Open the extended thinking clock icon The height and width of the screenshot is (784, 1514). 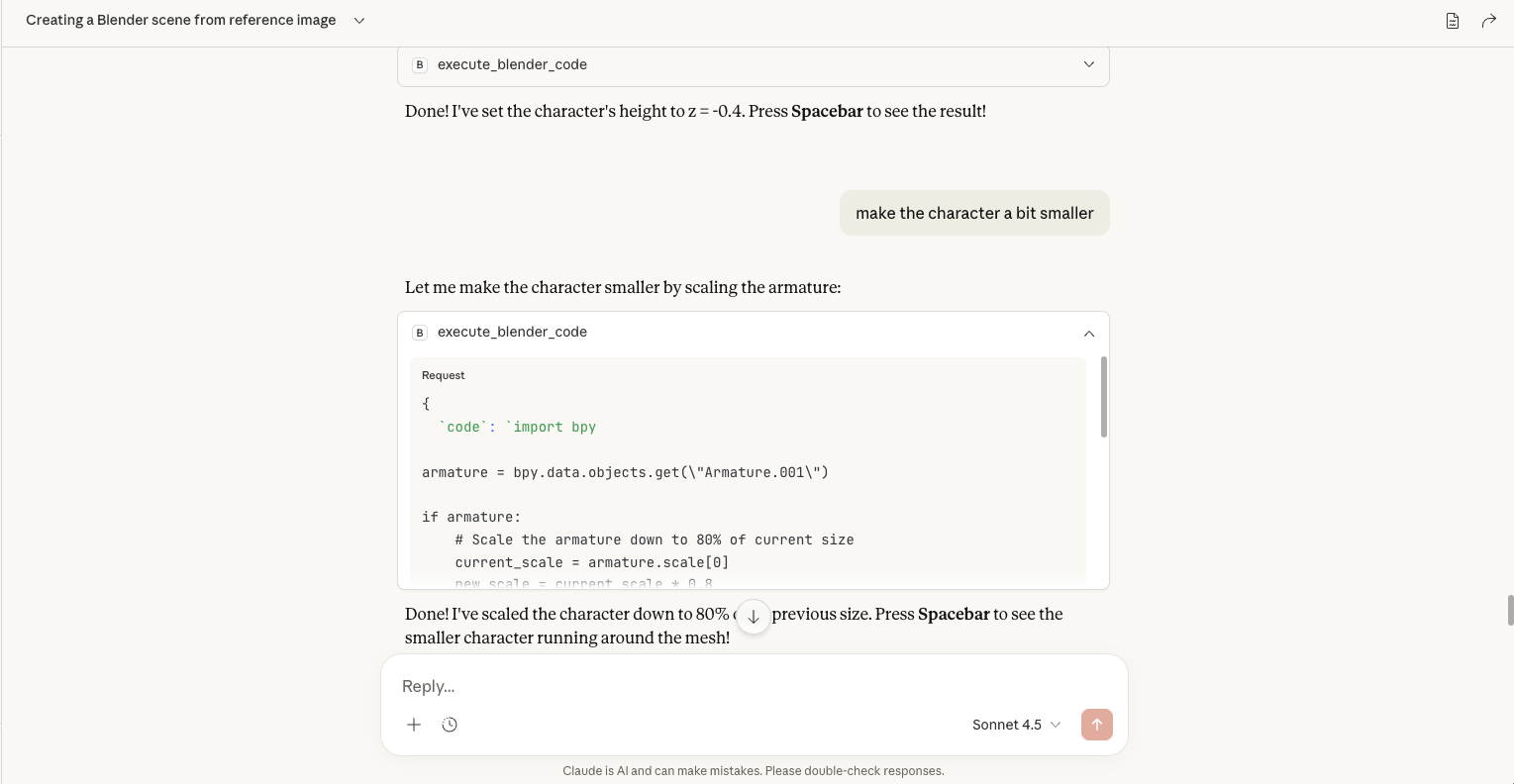click(x=450, y=725)
